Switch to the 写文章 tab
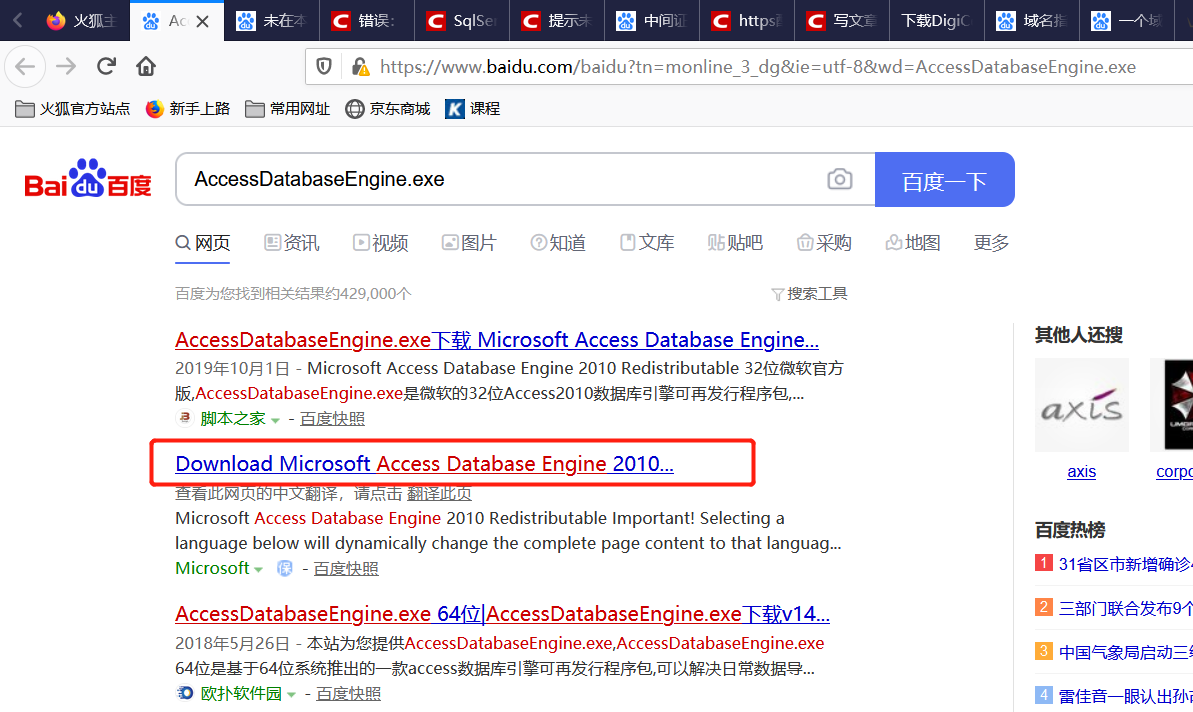Screen dimensions: 1193x712 point(842,21)
